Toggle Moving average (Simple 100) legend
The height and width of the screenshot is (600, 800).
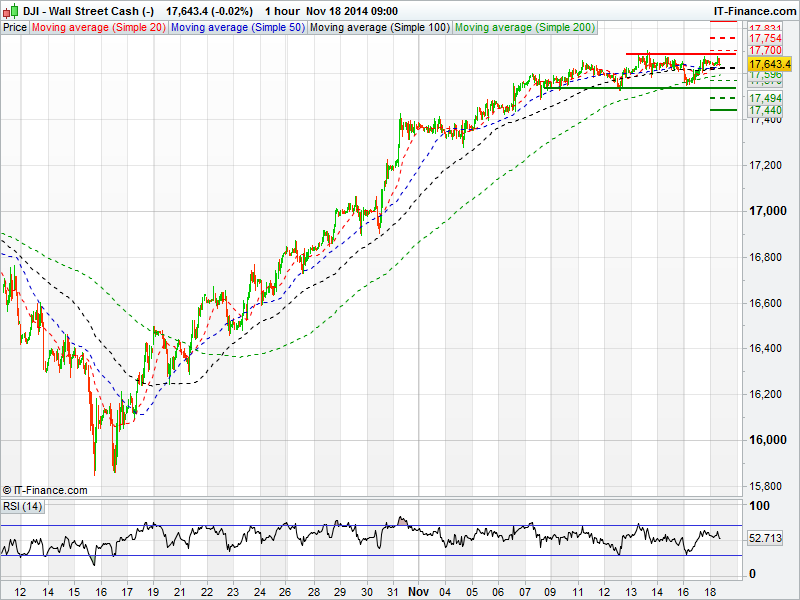[x=379, y=27]
